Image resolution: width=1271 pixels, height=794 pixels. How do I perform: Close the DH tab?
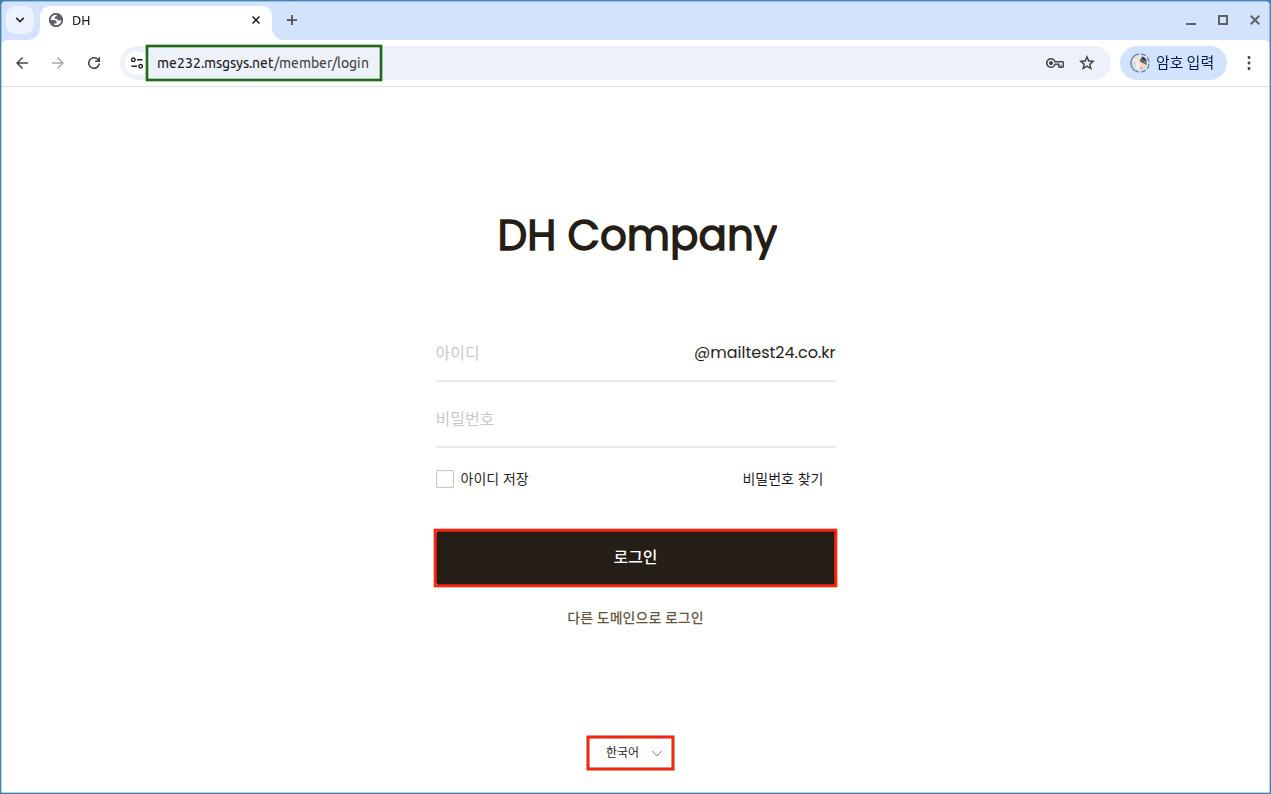coord(256,20)
